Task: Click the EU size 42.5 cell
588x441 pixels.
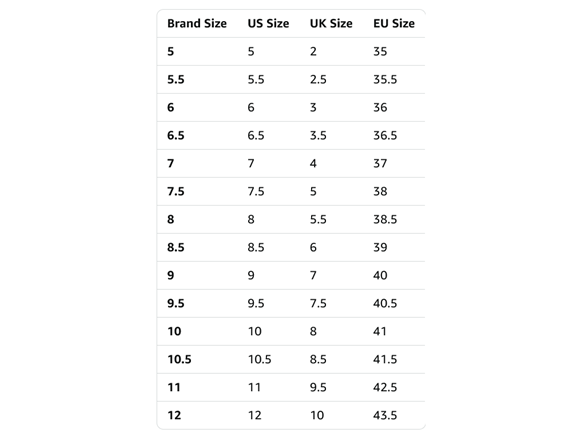Action: (x=385, y=387)
